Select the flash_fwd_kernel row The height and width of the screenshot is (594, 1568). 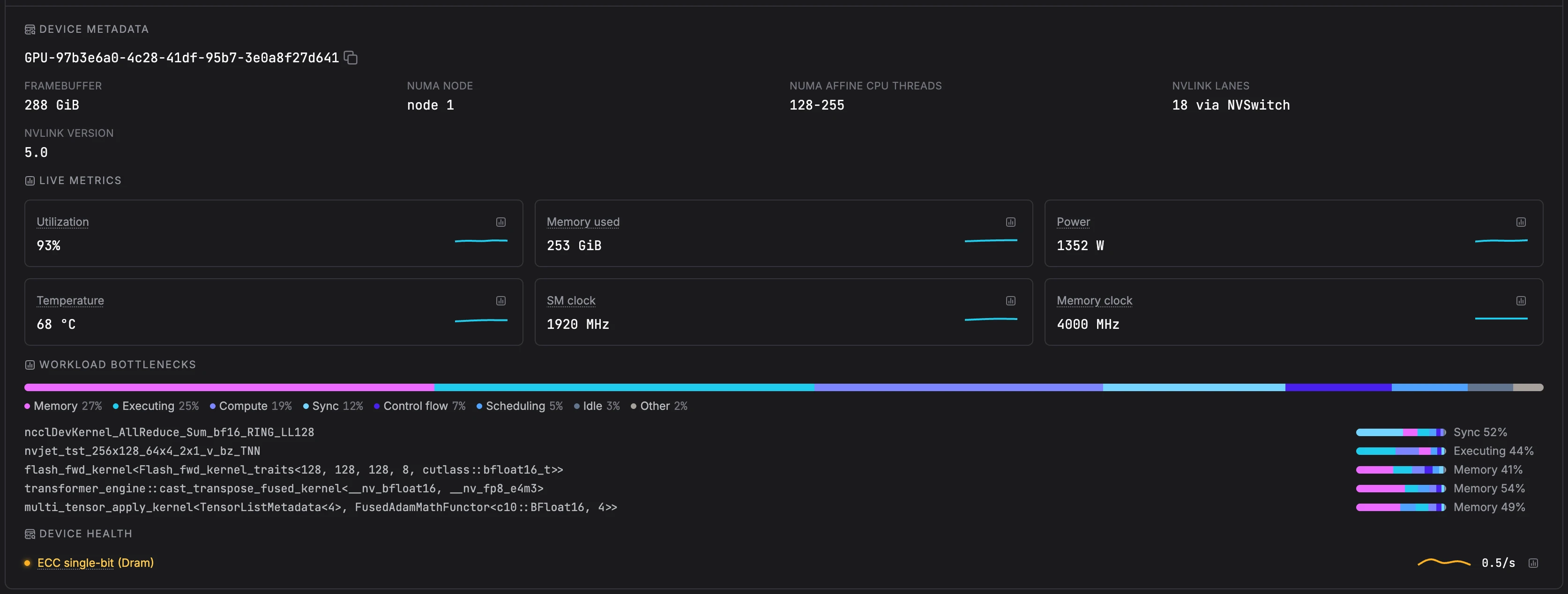coord(784,470)
